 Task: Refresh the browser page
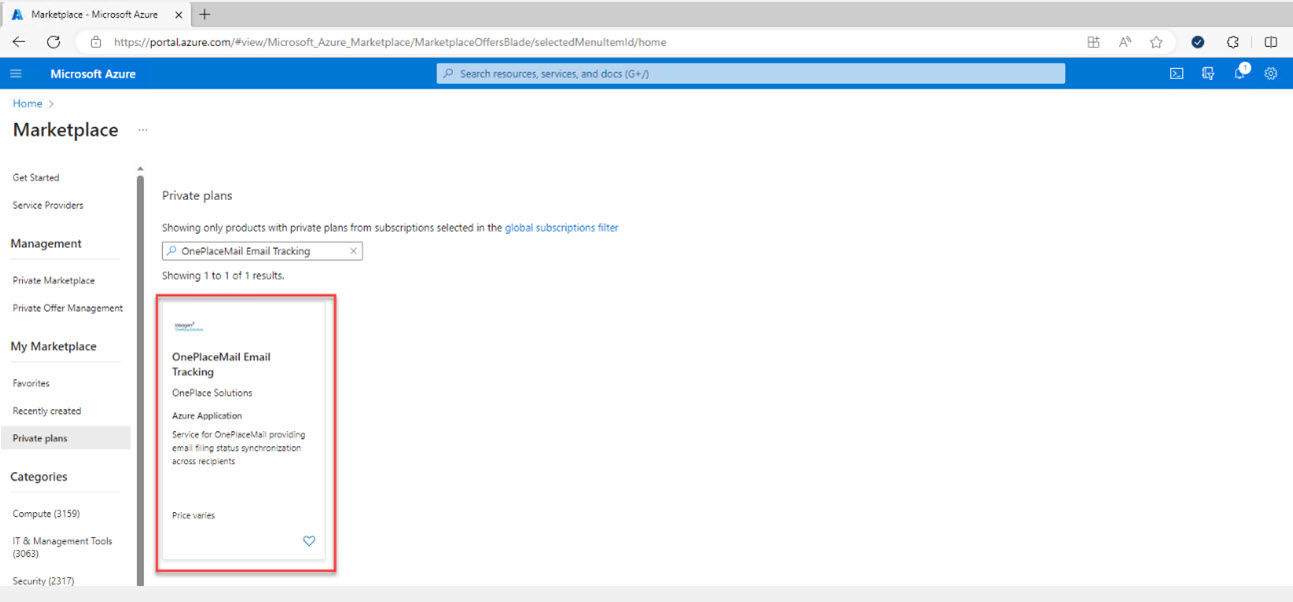pyautogui.click(x=54, y=42)
